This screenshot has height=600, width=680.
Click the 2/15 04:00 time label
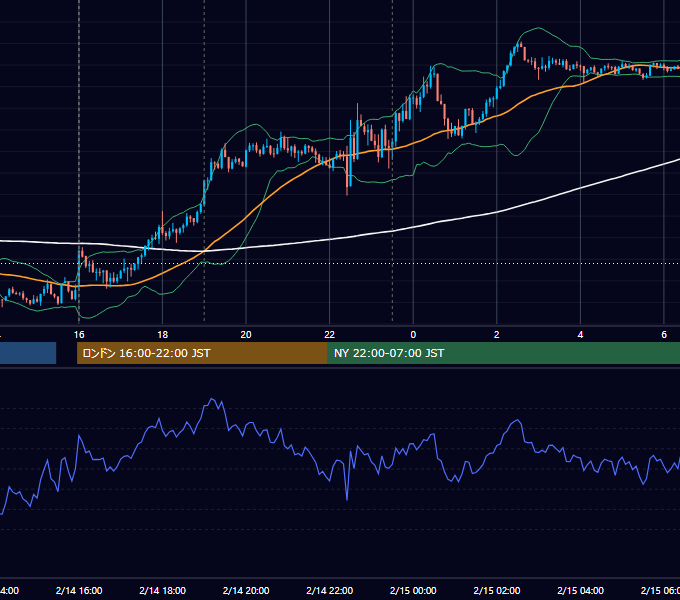click(x=580, y=590)
